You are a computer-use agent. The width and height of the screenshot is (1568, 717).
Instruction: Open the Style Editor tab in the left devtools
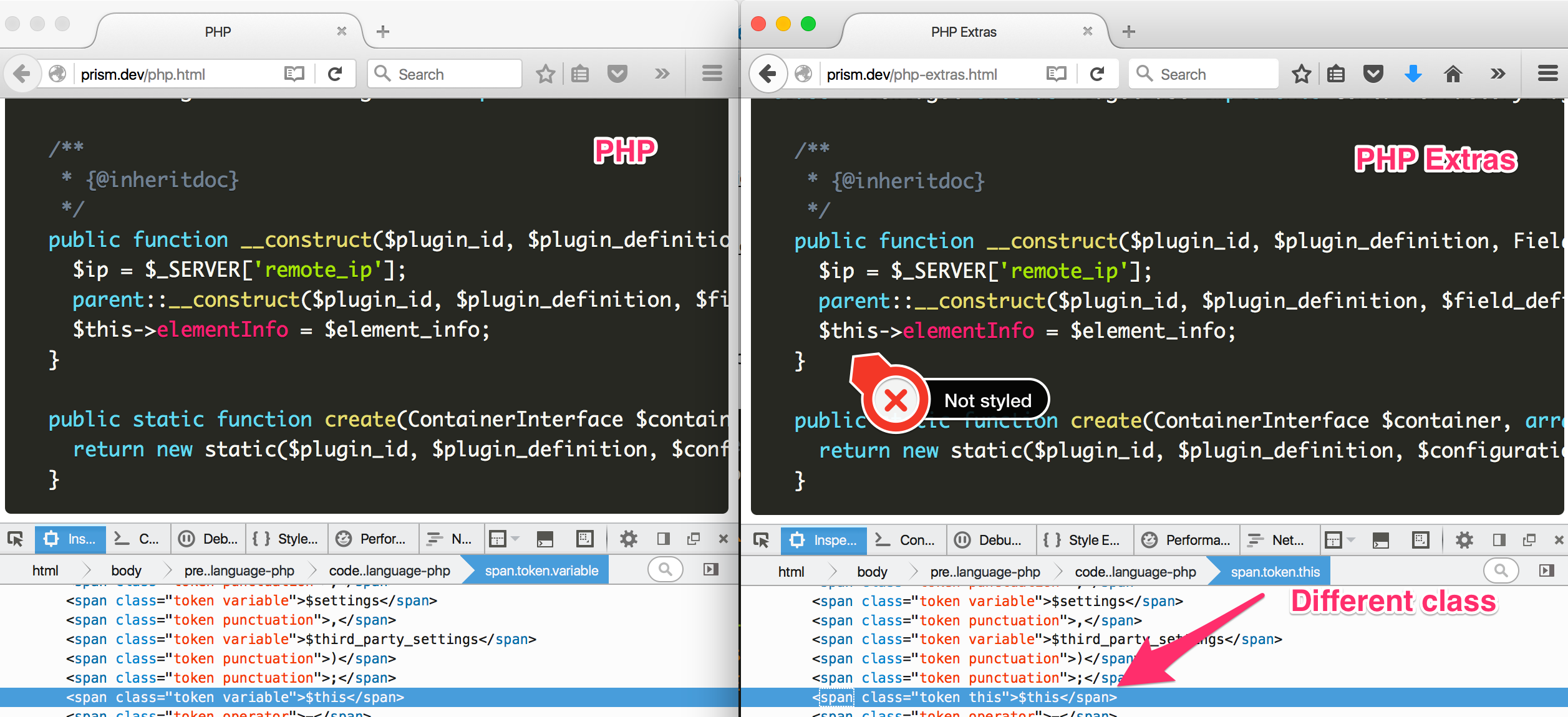[x=288, y=539]
